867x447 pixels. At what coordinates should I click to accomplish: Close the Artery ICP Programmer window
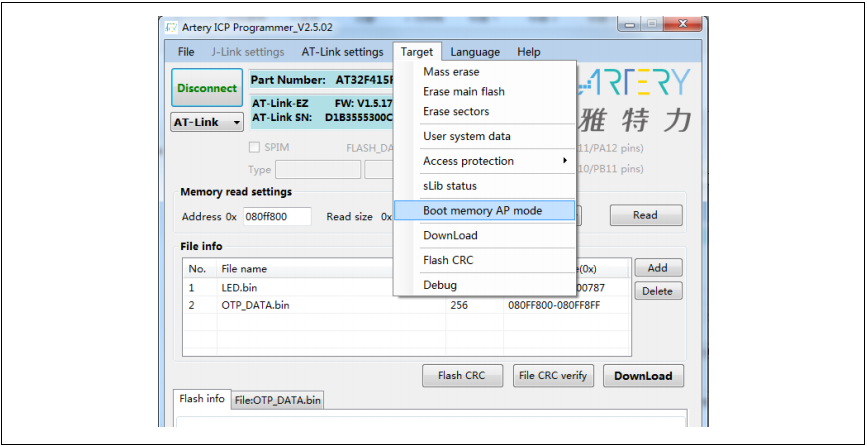tap(681, 24)
